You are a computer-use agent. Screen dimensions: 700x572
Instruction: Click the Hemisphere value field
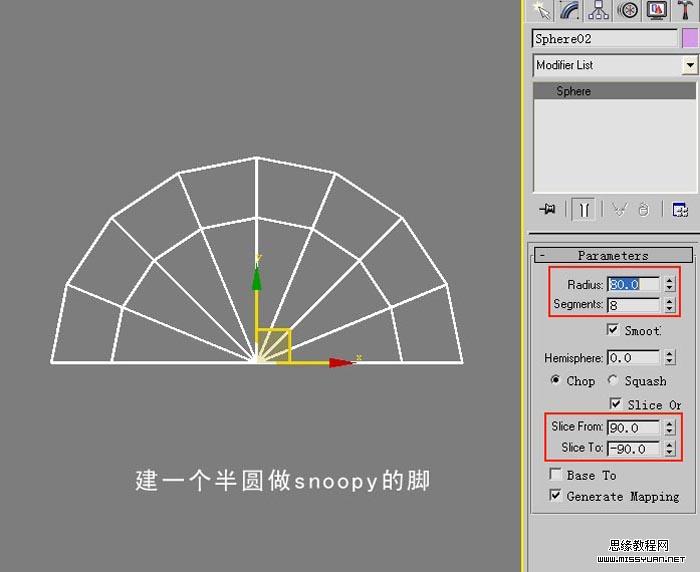point(633,358)
